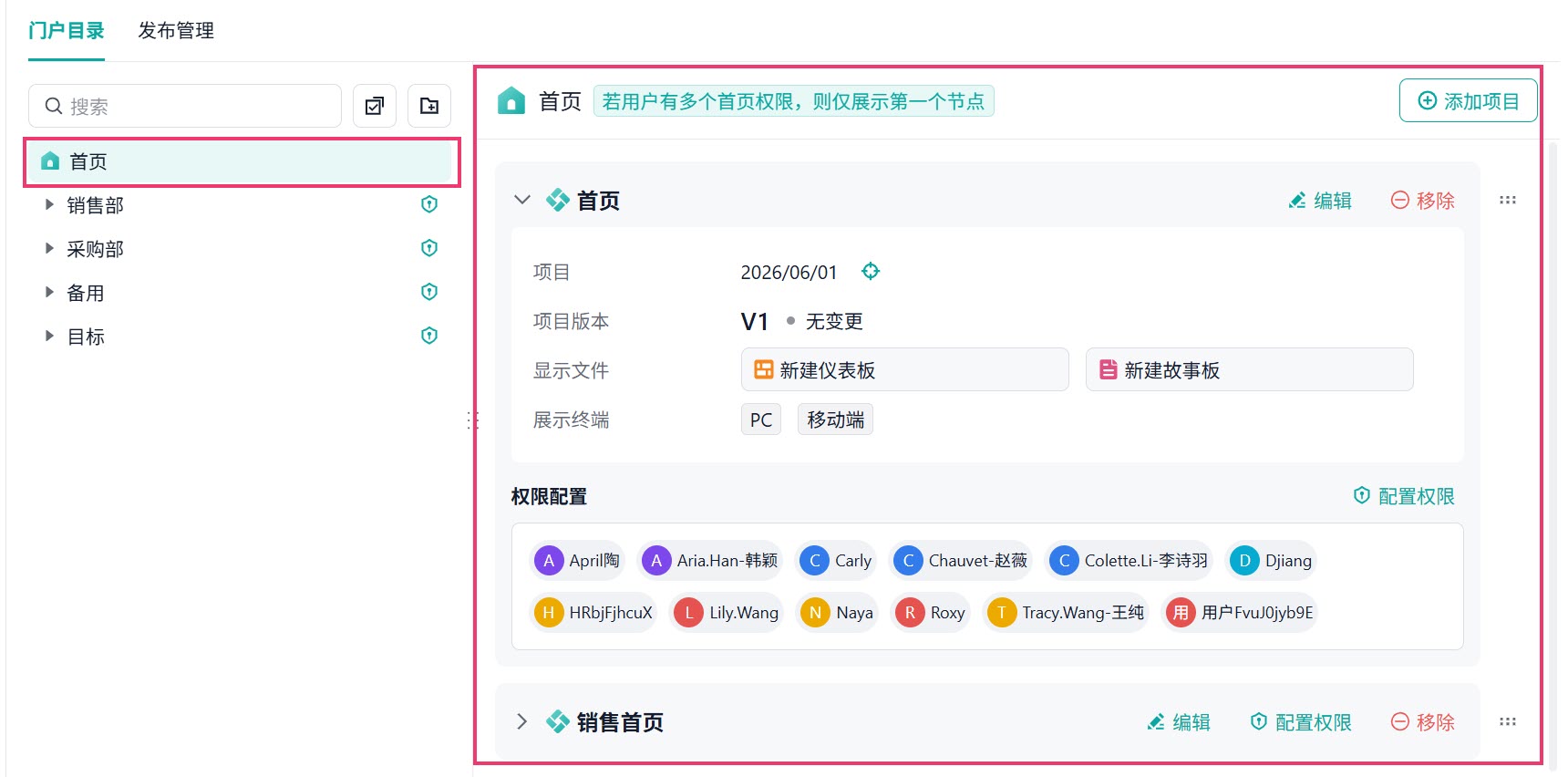Click the Tracy.Wang-王纯 user chip
1568x777 pixels.
[1066, 612]
